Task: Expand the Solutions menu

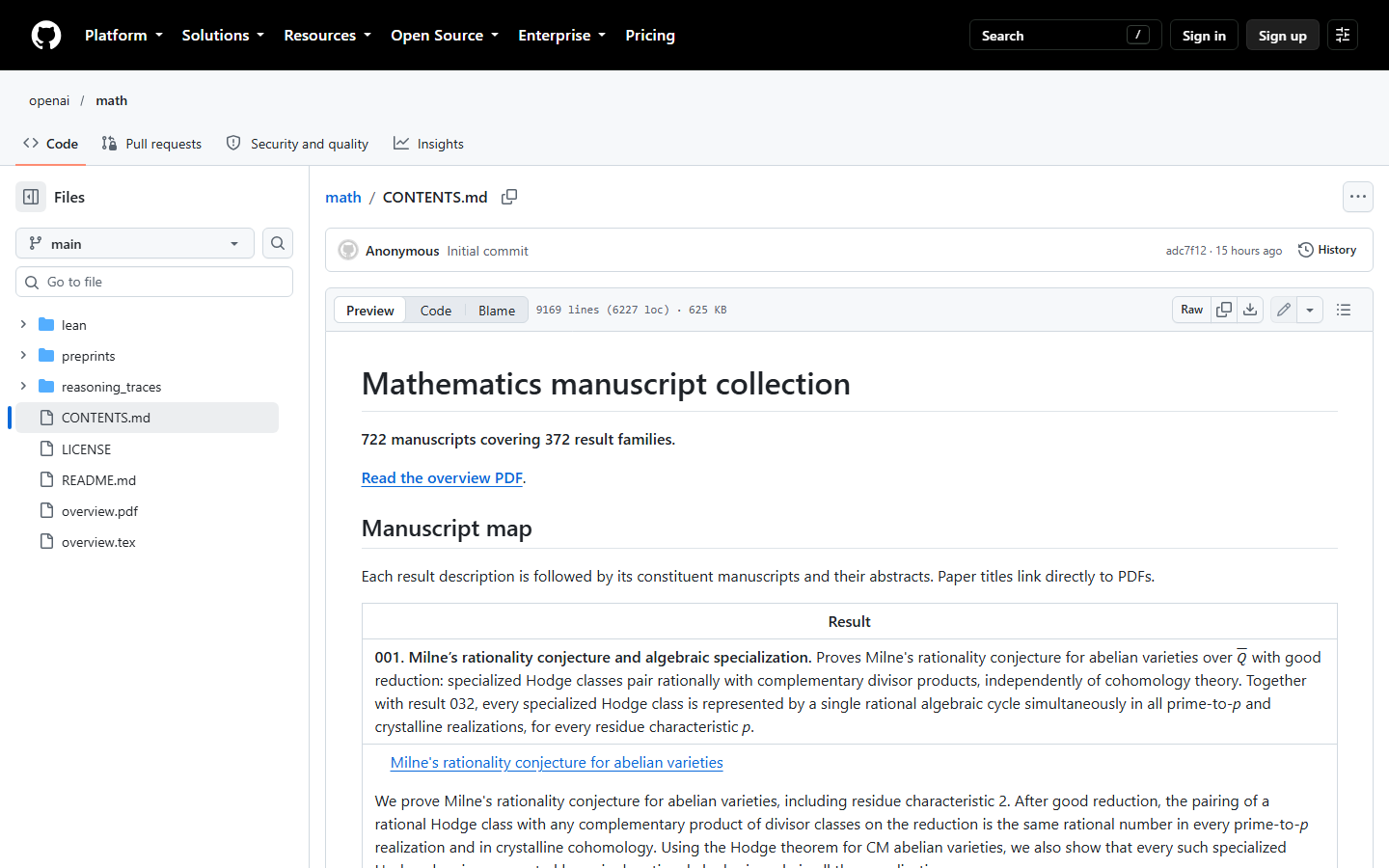Action: click(223, 36)
